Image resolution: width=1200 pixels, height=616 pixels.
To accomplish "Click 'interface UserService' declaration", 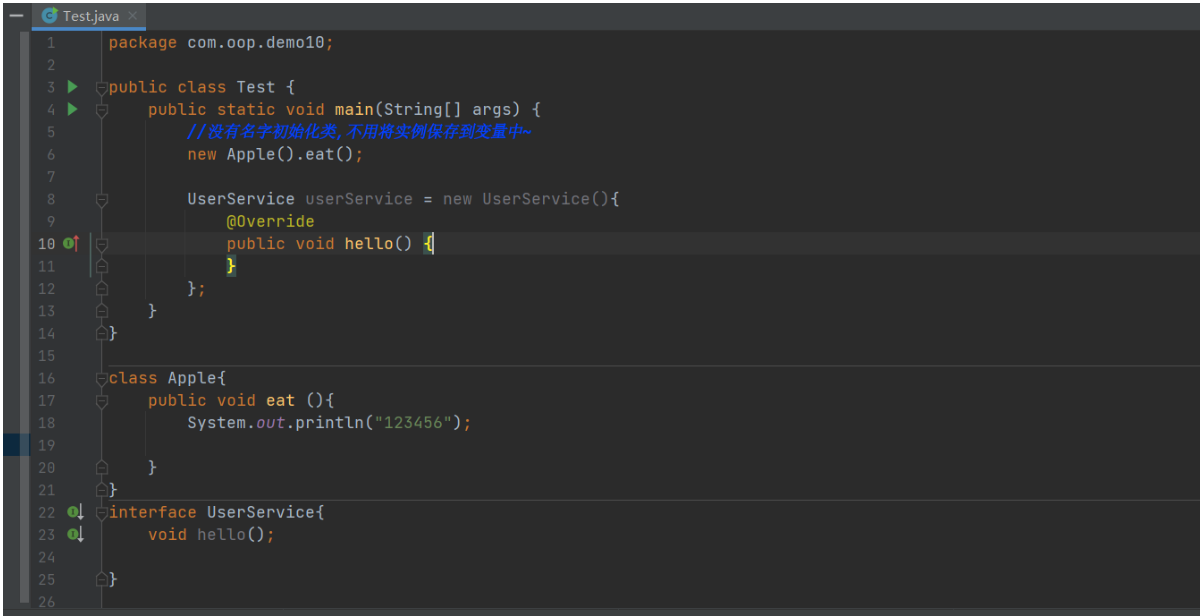I will point(212,512).
